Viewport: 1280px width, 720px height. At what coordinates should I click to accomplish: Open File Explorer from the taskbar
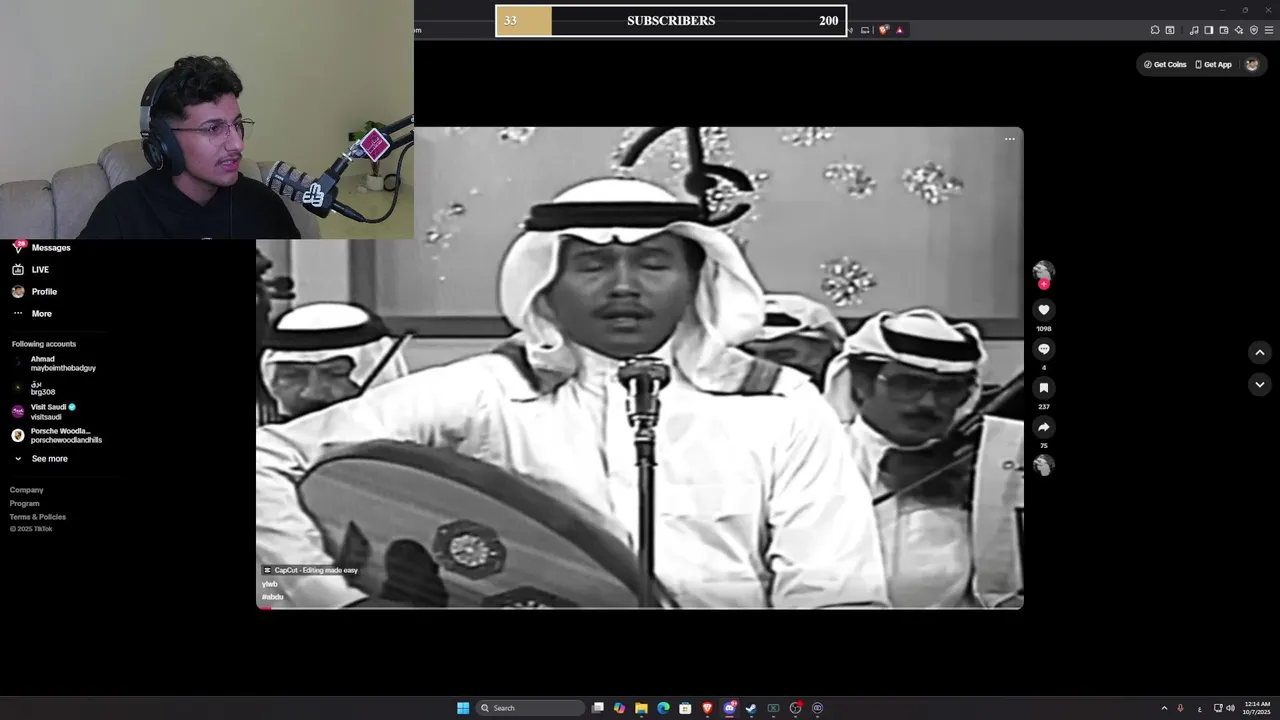[641, 708]
